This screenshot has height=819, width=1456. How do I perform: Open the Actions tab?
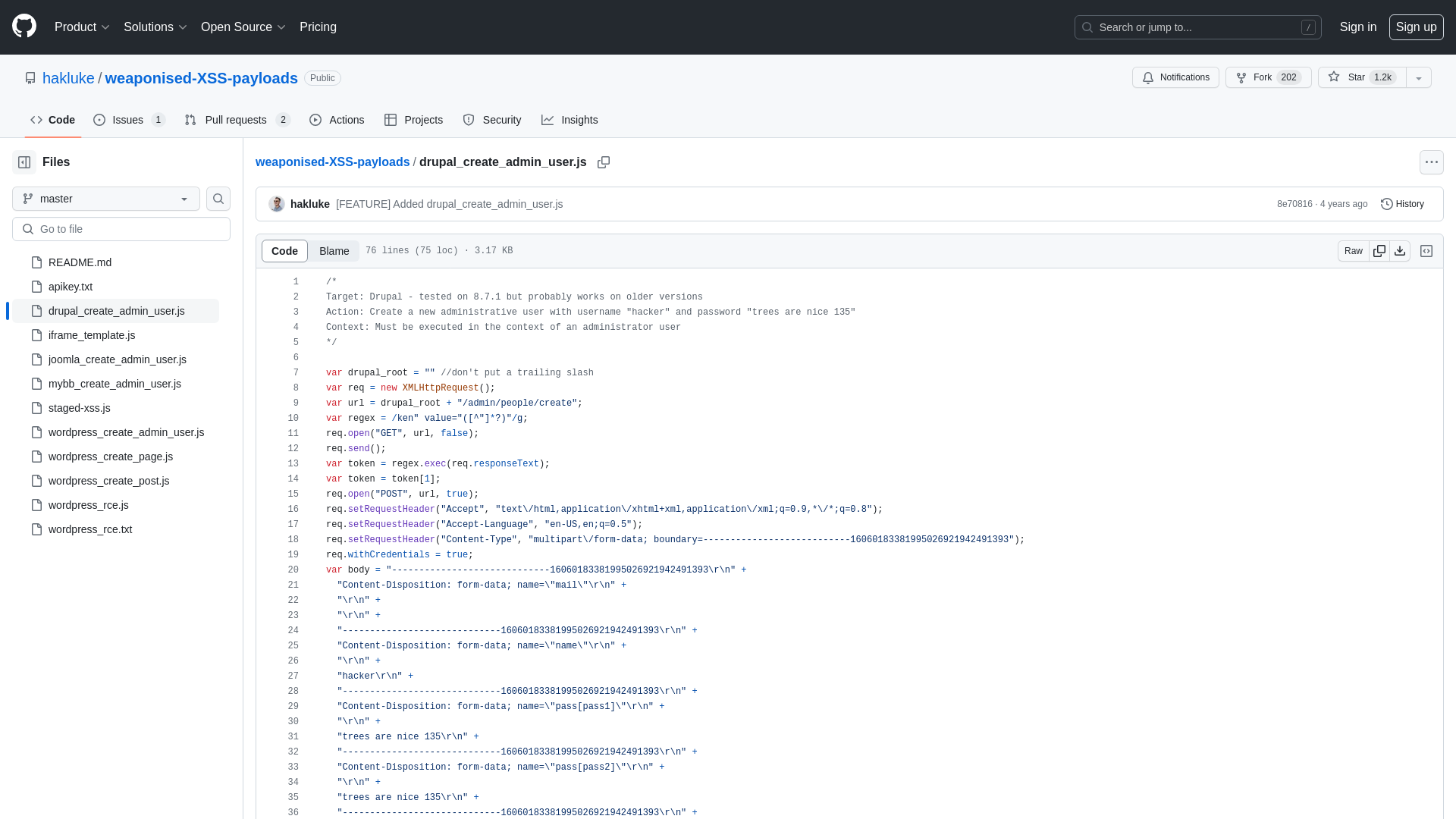(x=337, y=120)
